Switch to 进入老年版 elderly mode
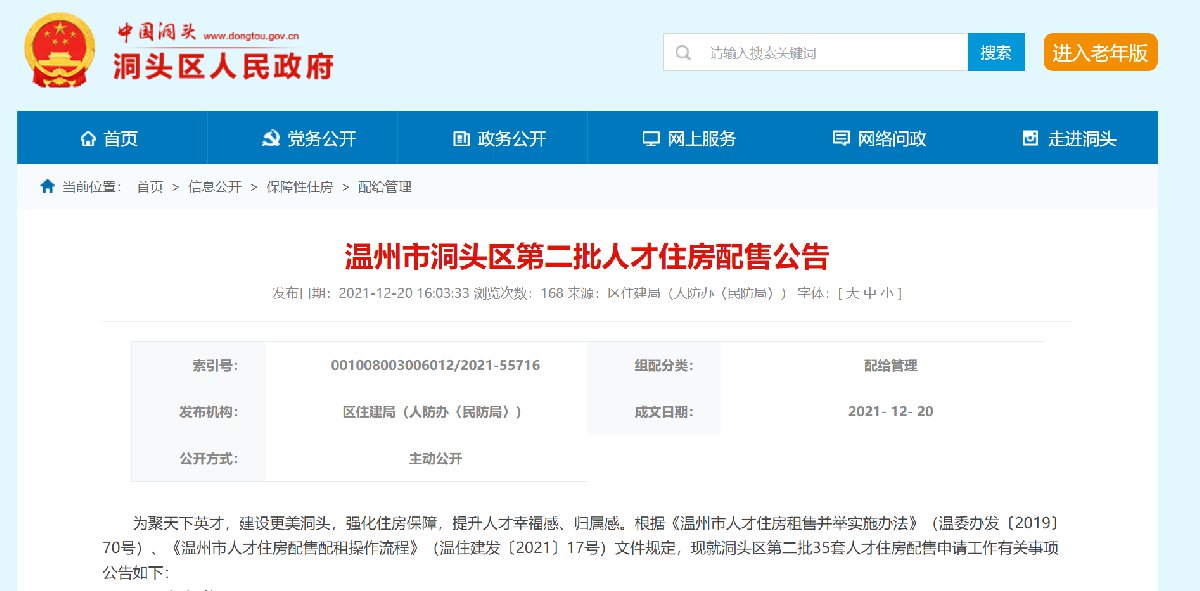 (x=1100, y=52)
